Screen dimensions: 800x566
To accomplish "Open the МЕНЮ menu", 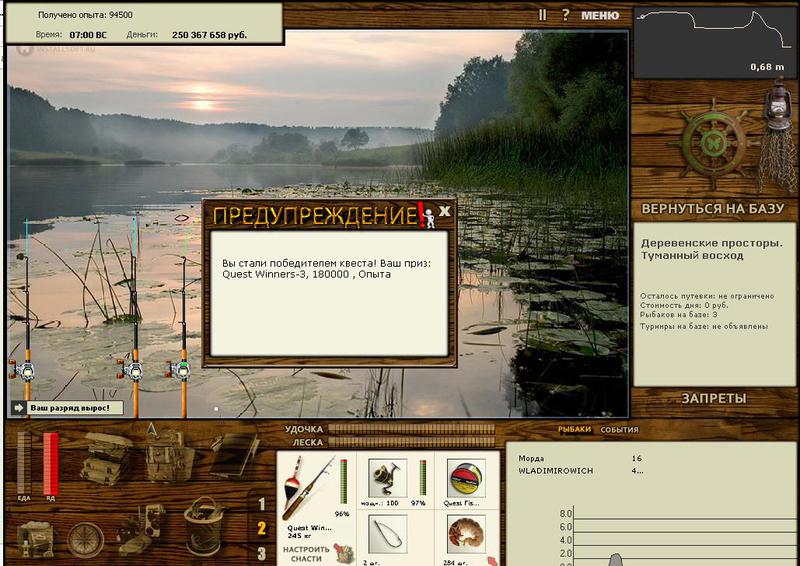I will (x=600, y=16).
